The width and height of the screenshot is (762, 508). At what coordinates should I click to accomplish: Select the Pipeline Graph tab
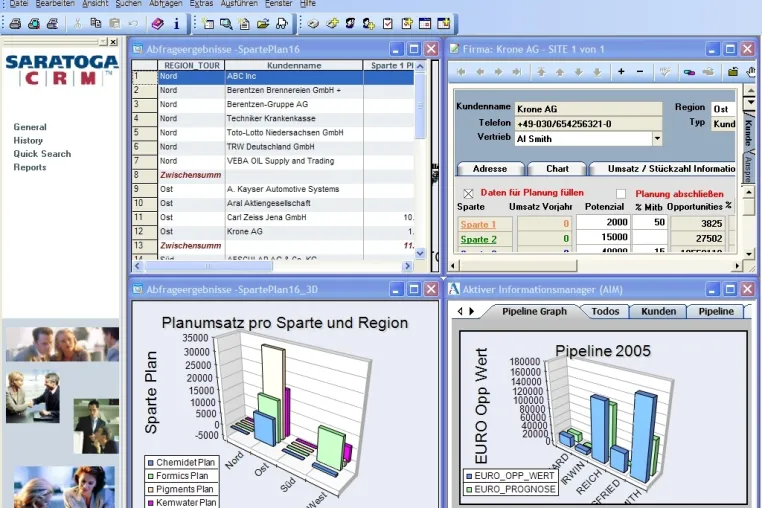coord(534,311)
